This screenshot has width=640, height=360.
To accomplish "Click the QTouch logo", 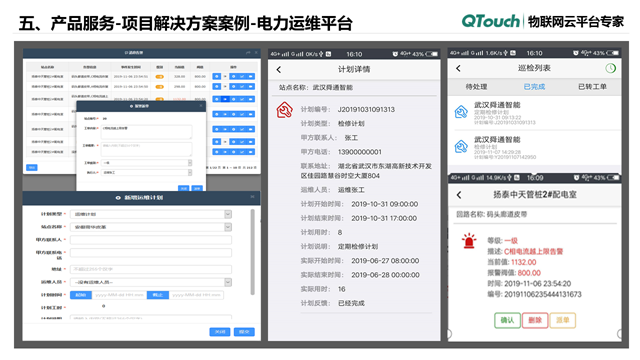I will [491, 21].
